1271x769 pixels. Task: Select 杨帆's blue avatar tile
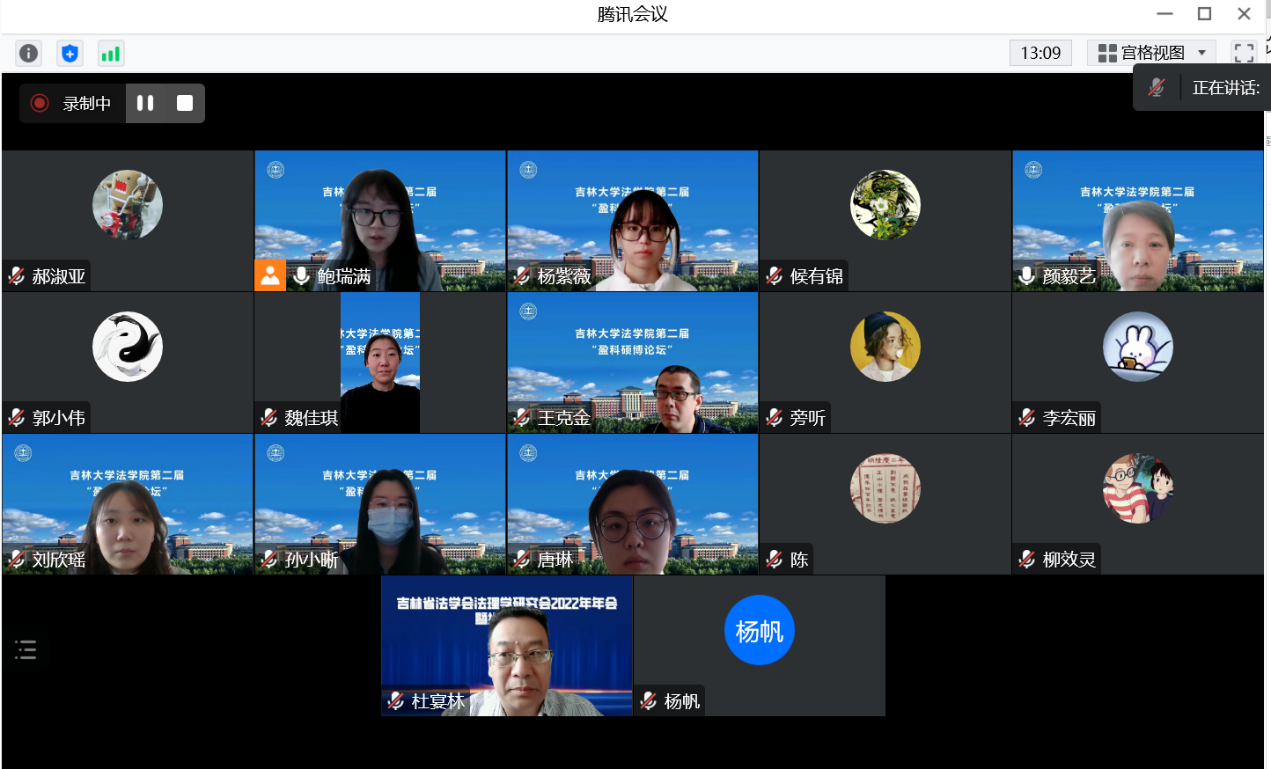(759, 631)
